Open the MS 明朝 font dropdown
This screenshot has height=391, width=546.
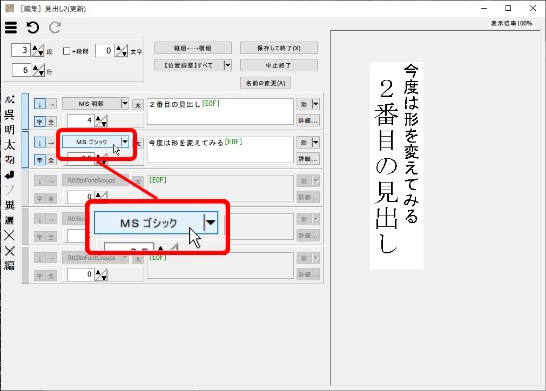pos(125,103)
